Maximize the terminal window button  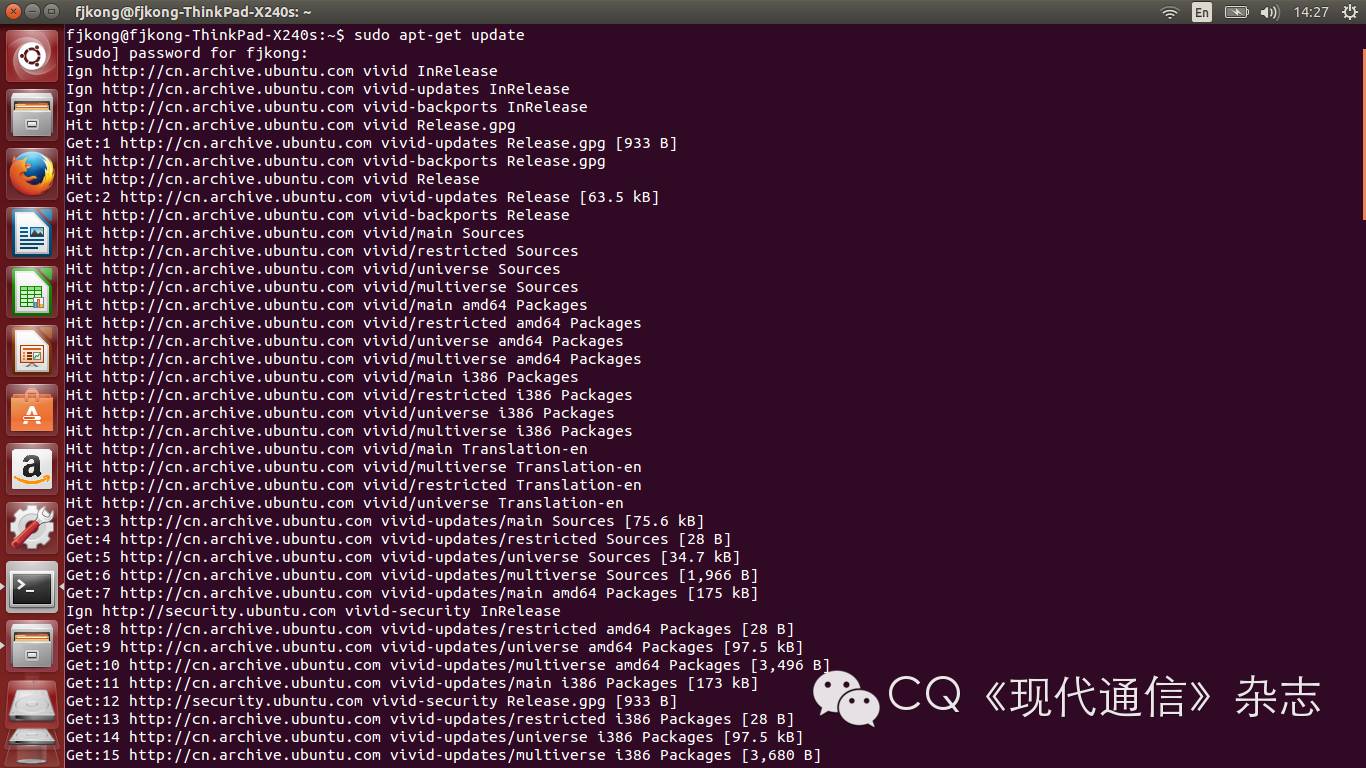pyautogui.click(x=51, y=12)
